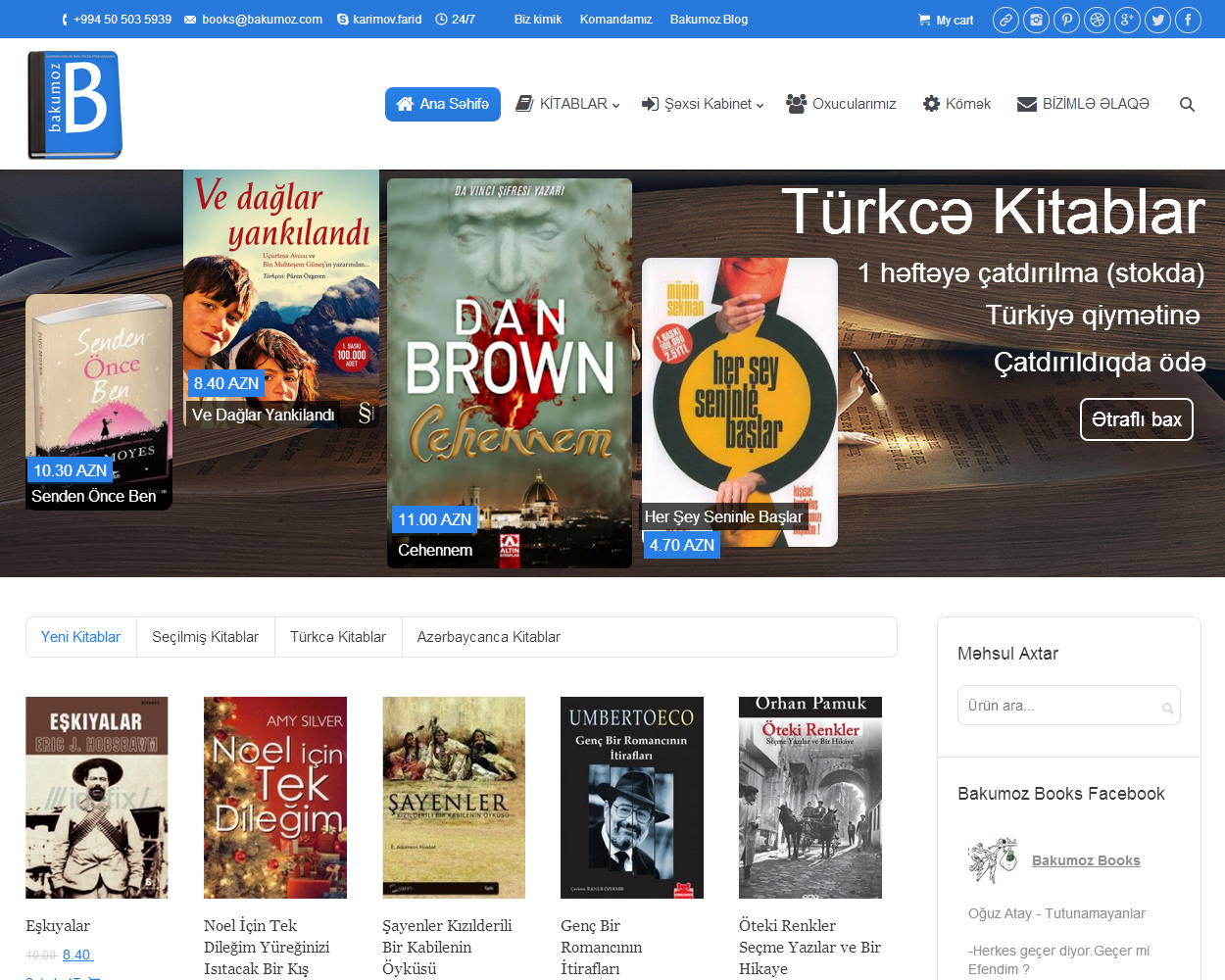Select the Yeni Kitablar tab
The height and width of the screenshot is (980, 1225).
click(x=80, y=637)
